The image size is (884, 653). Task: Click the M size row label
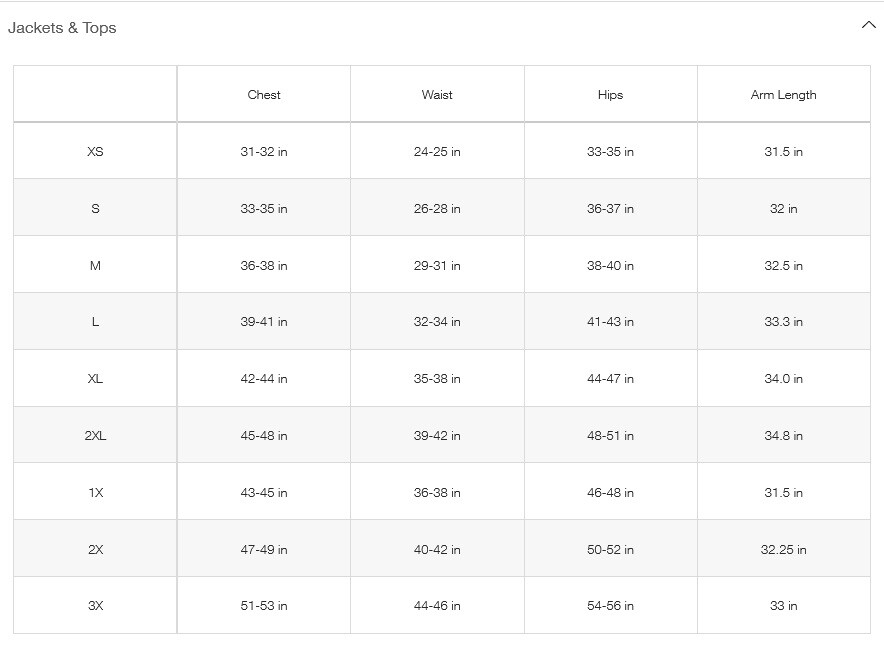[x=95, y=266]
